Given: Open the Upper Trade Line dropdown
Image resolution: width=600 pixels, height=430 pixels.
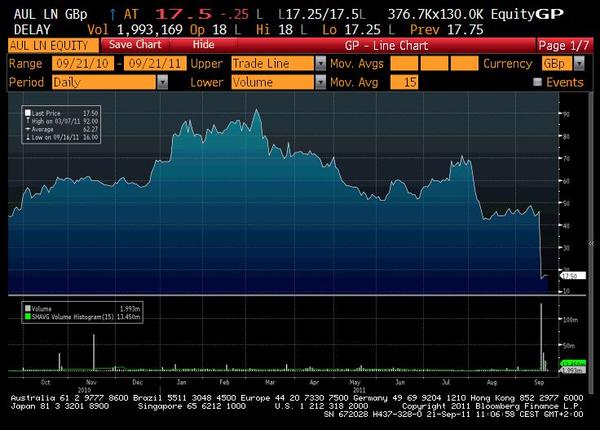Looking at the screenshot, I should pyautogui.click(x=276, y=63).
